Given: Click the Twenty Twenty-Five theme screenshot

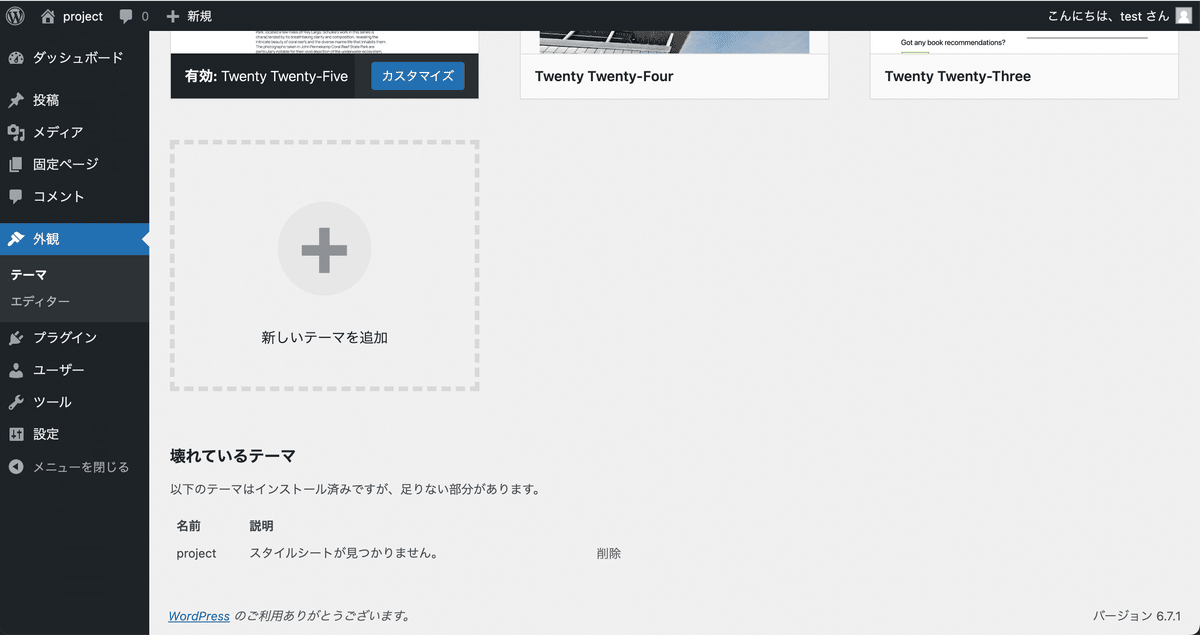Looking at the screenshot, I should [x=324, y=42].
